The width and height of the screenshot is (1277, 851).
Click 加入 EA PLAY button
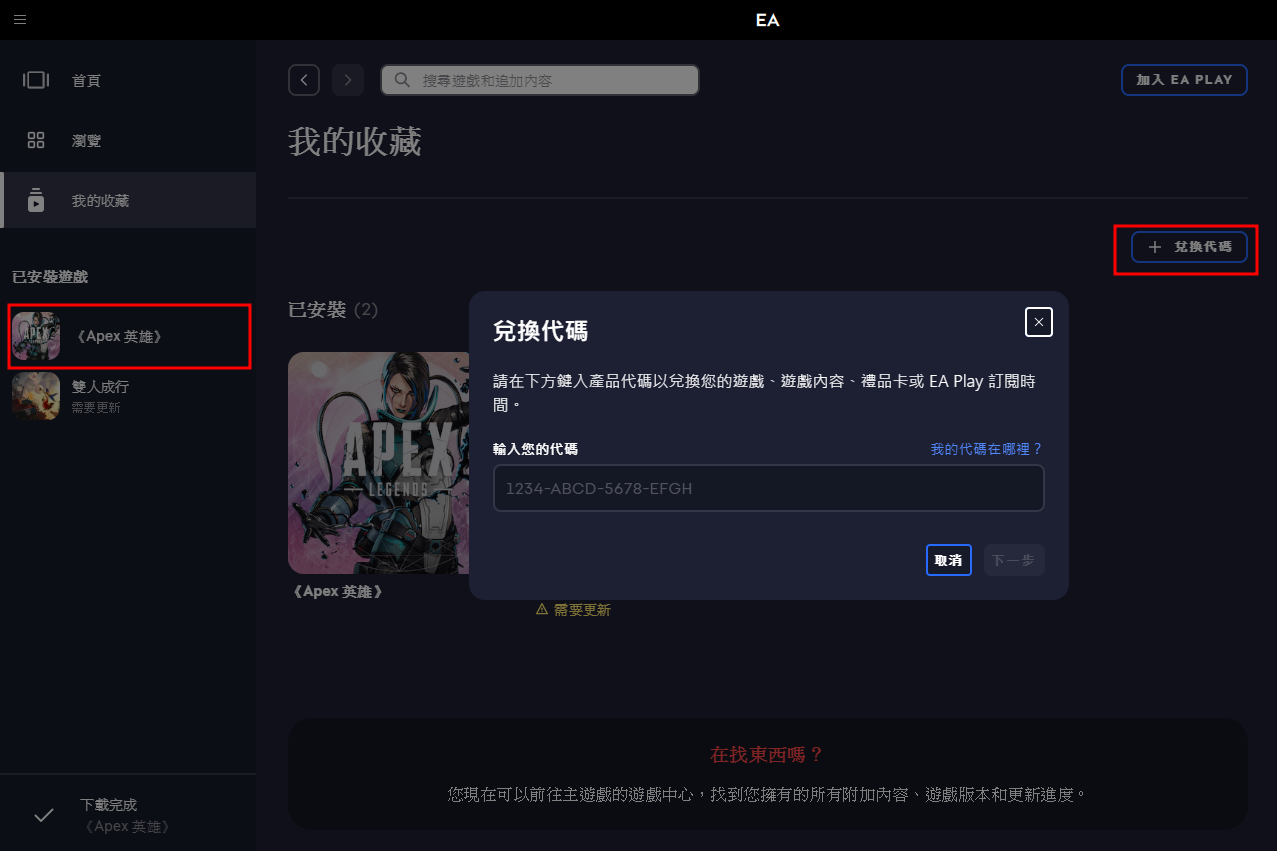point(1184,80)
